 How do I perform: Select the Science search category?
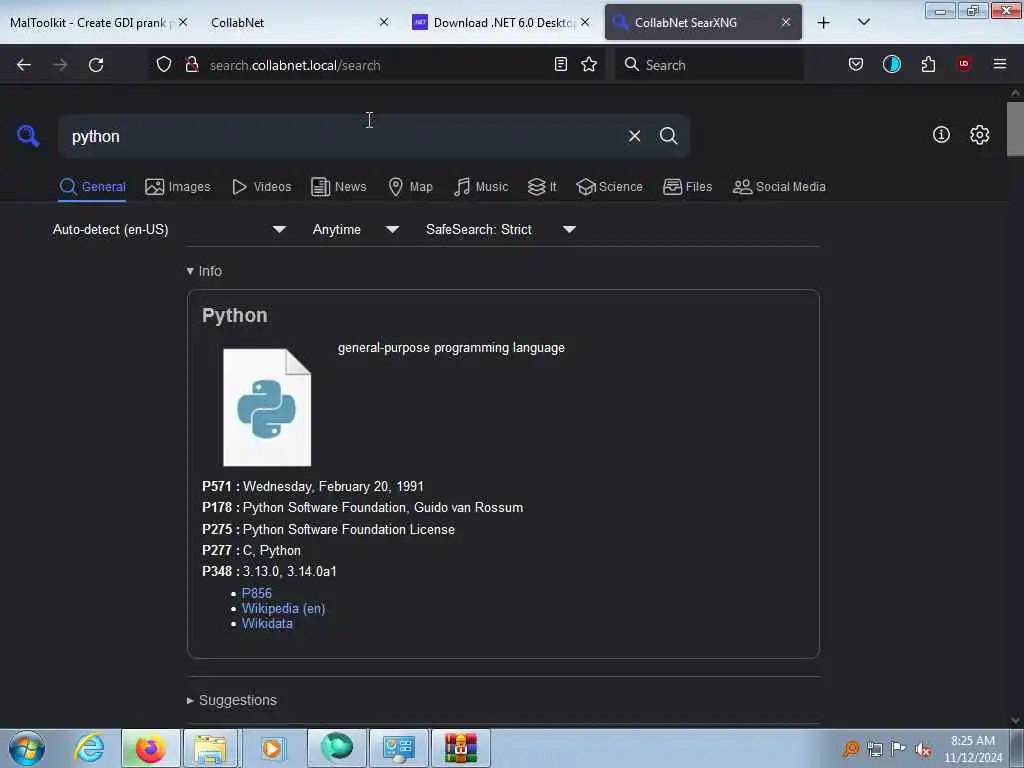click(x=609, y=187)
